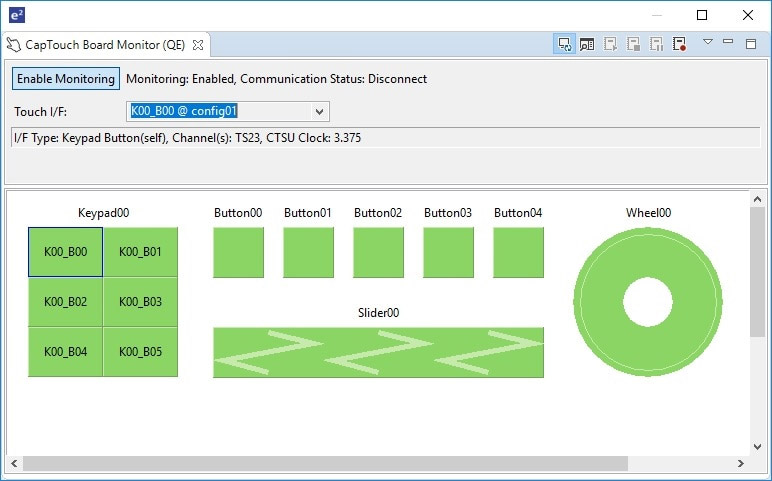Screen dimensions: 772x481
Task: Close the CapTouch Board Monitor tab
Action: pos(198,45)
